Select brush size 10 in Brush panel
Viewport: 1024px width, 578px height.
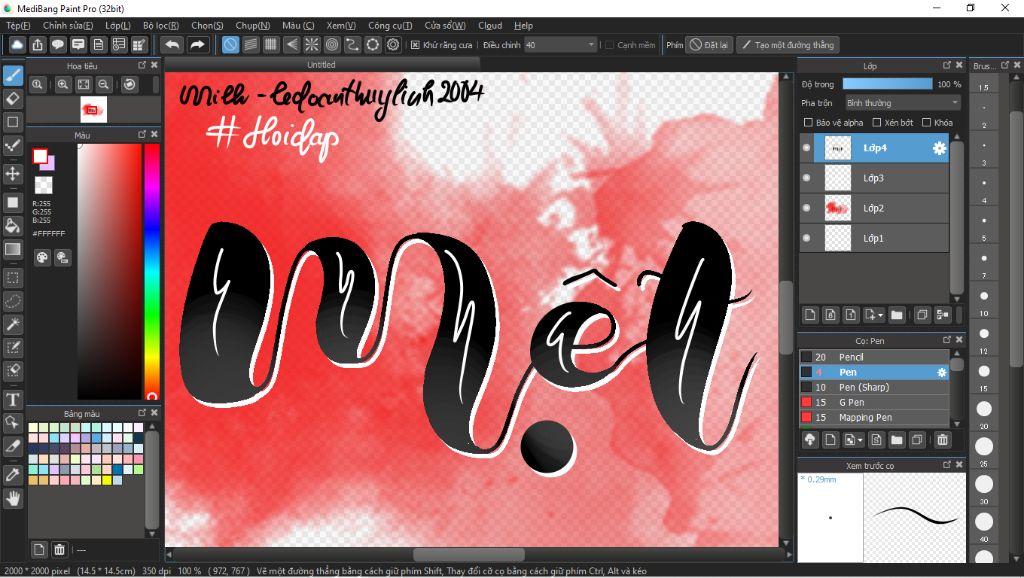[x=984, y=296]
